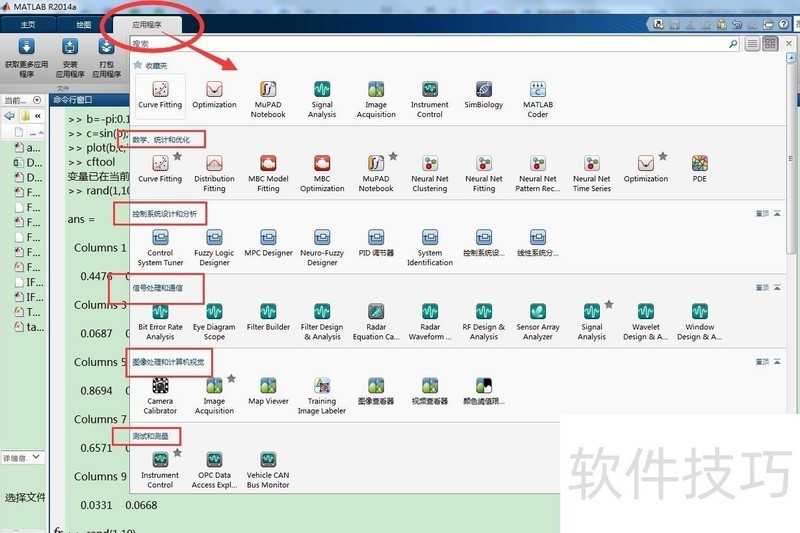Open OPC Data Access Explorer app

coord(214,470)
